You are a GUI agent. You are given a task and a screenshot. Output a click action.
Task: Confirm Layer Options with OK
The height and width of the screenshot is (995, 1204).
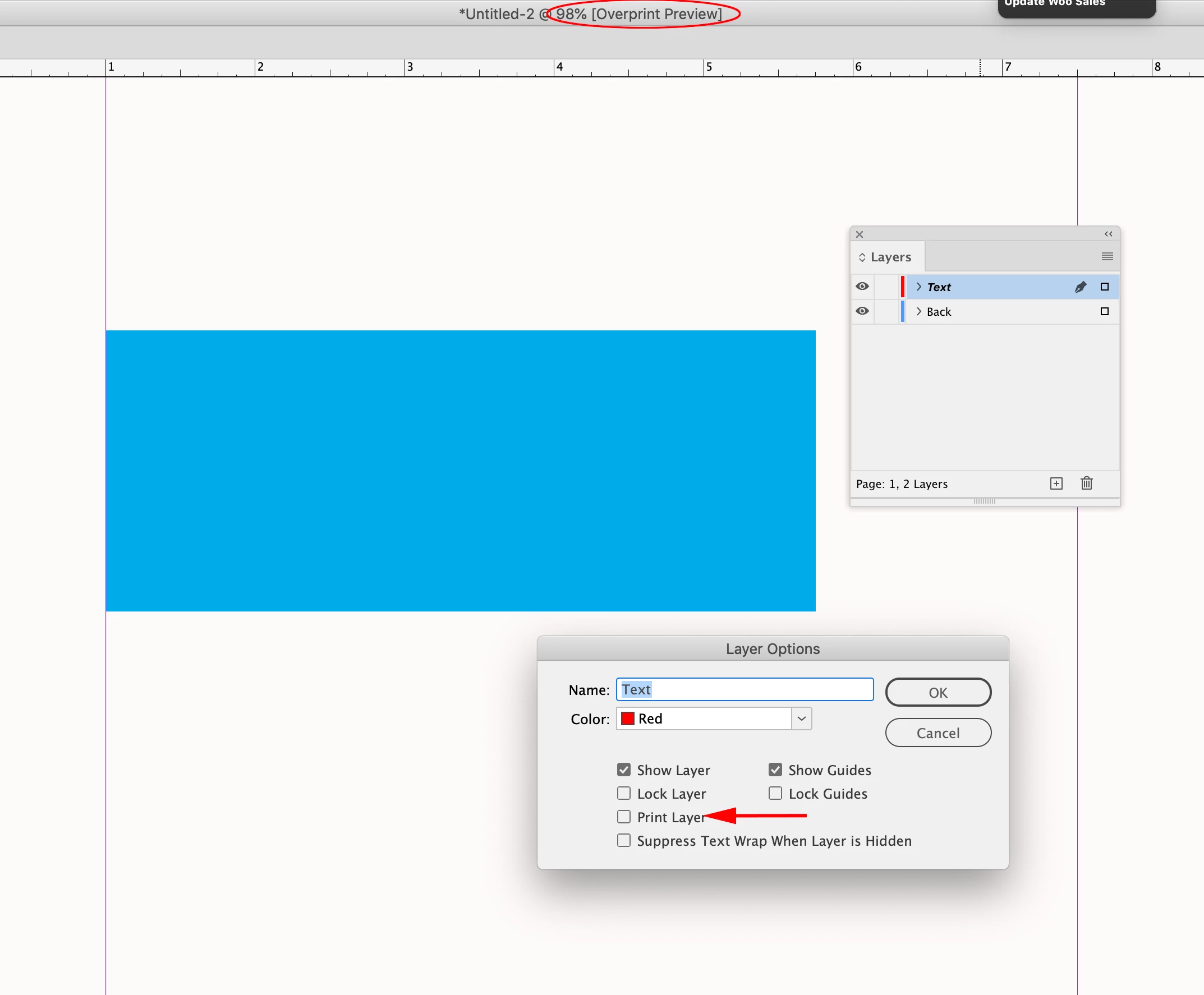coord(938,692)
